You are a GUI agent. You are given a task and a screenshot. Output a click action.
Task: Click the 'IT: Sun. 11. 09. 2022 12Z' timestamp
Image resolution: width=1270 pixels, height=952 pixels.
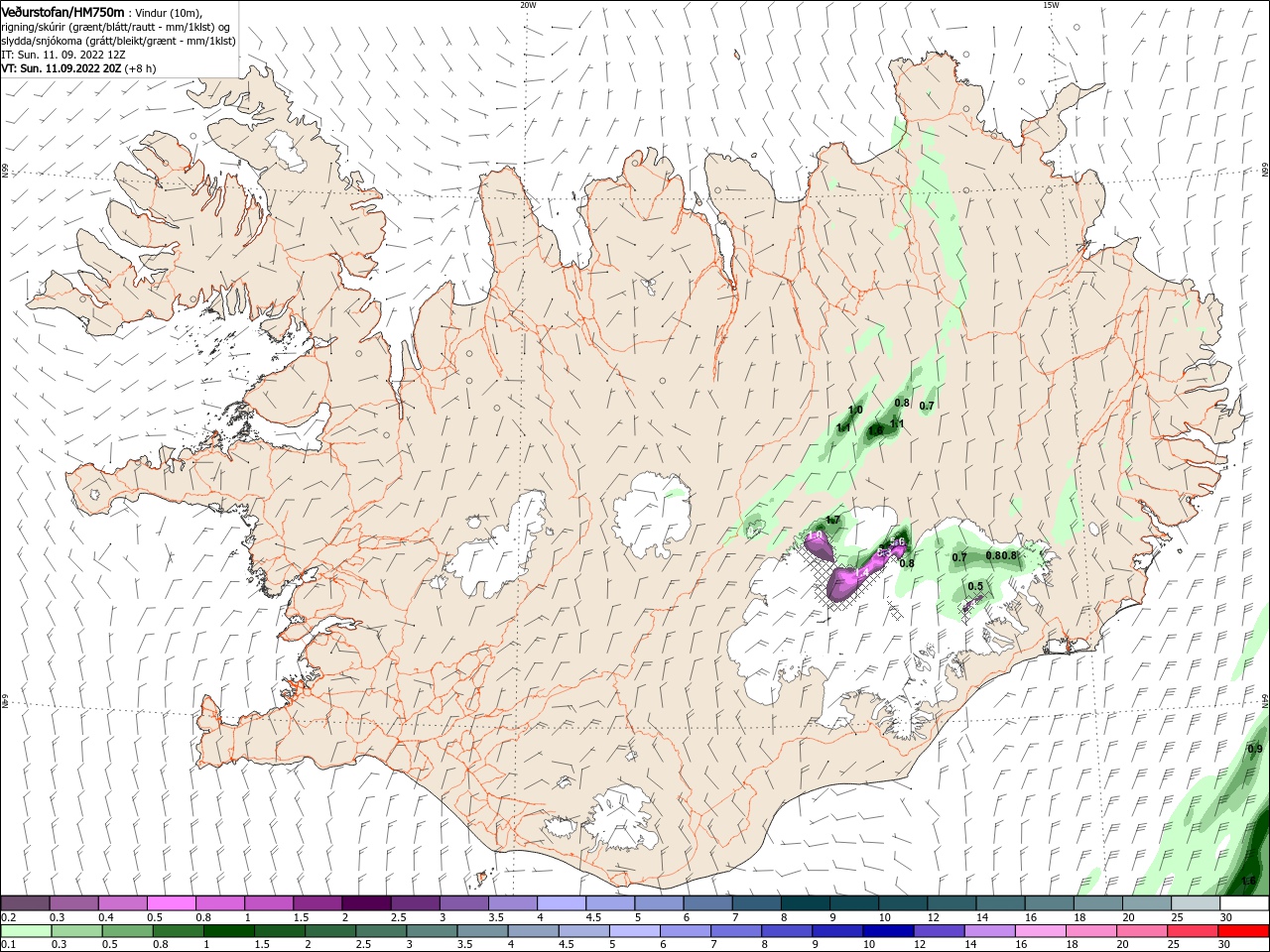coord(63,55)
